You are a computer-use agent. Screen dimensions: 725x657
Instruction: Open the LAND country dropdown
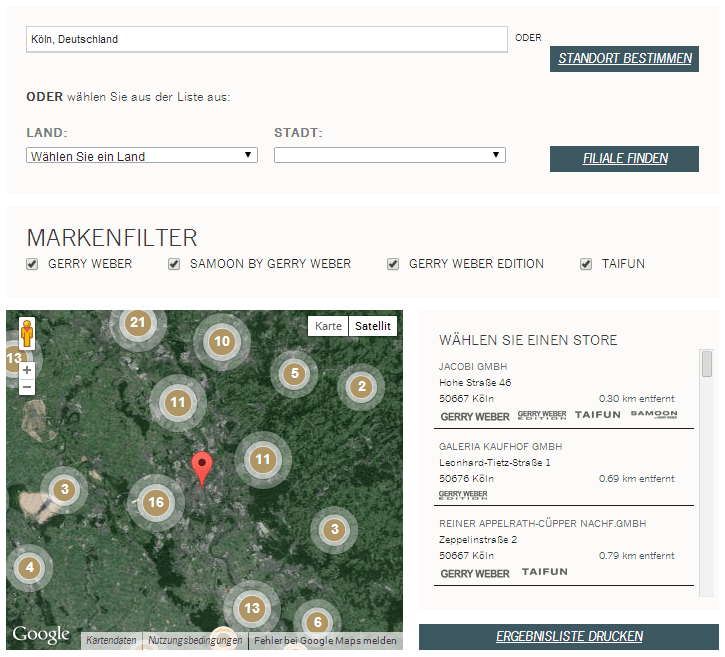pyautogui.click(x=142, y=155)
